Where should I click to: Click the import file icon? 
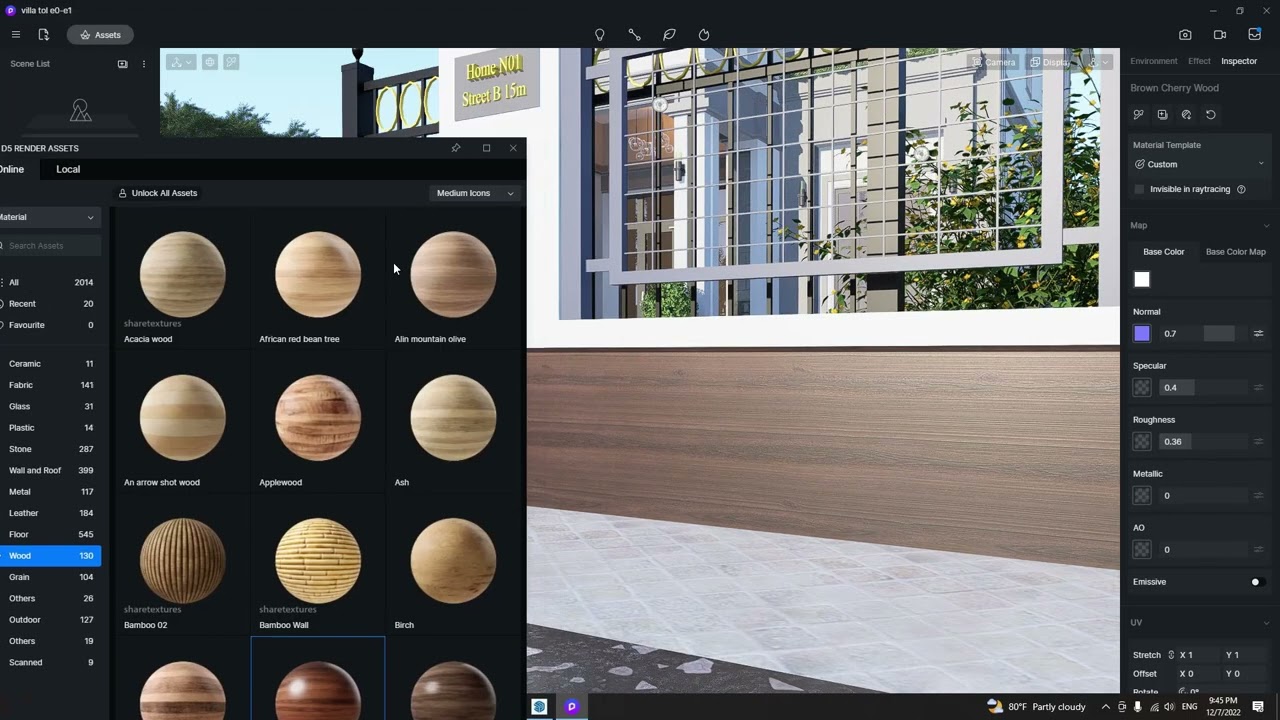pyautogui.click(x=43, y=35)
